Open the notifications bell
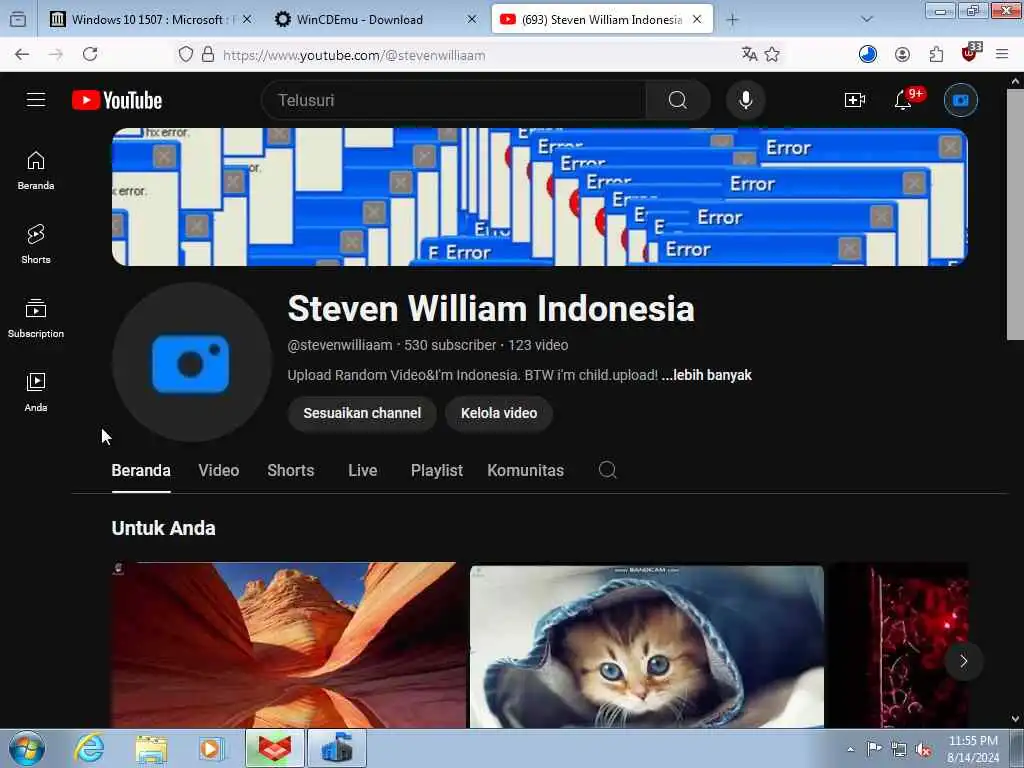1024x768 pixels. tap(903, 100)
